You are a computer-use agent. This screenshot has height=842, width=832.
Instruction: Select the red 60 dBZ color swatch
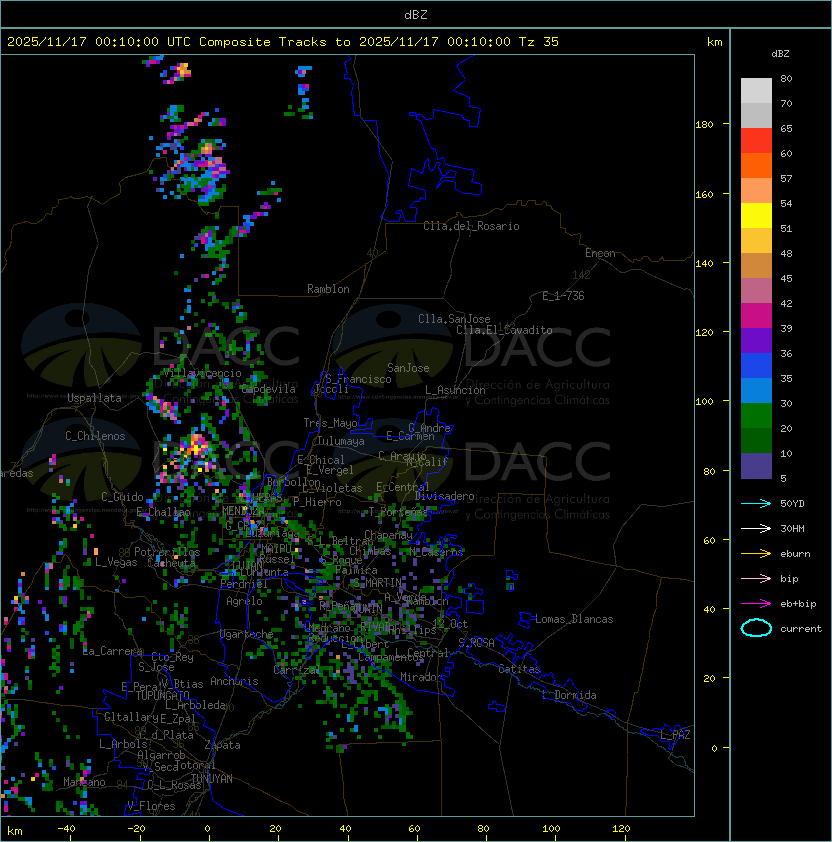pyautogui.click(x=756, y=141)
